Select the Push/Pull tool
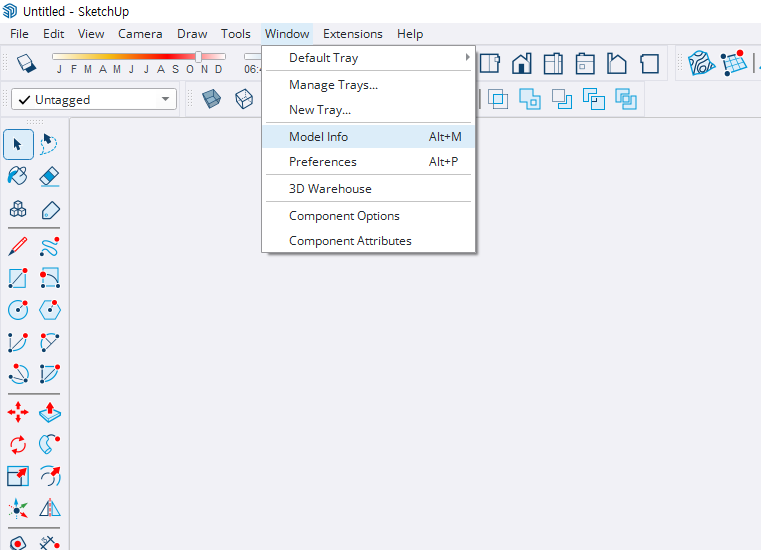The height and width of the screenshot is (550, 761). pyautogui.click(x=50, y=412)
